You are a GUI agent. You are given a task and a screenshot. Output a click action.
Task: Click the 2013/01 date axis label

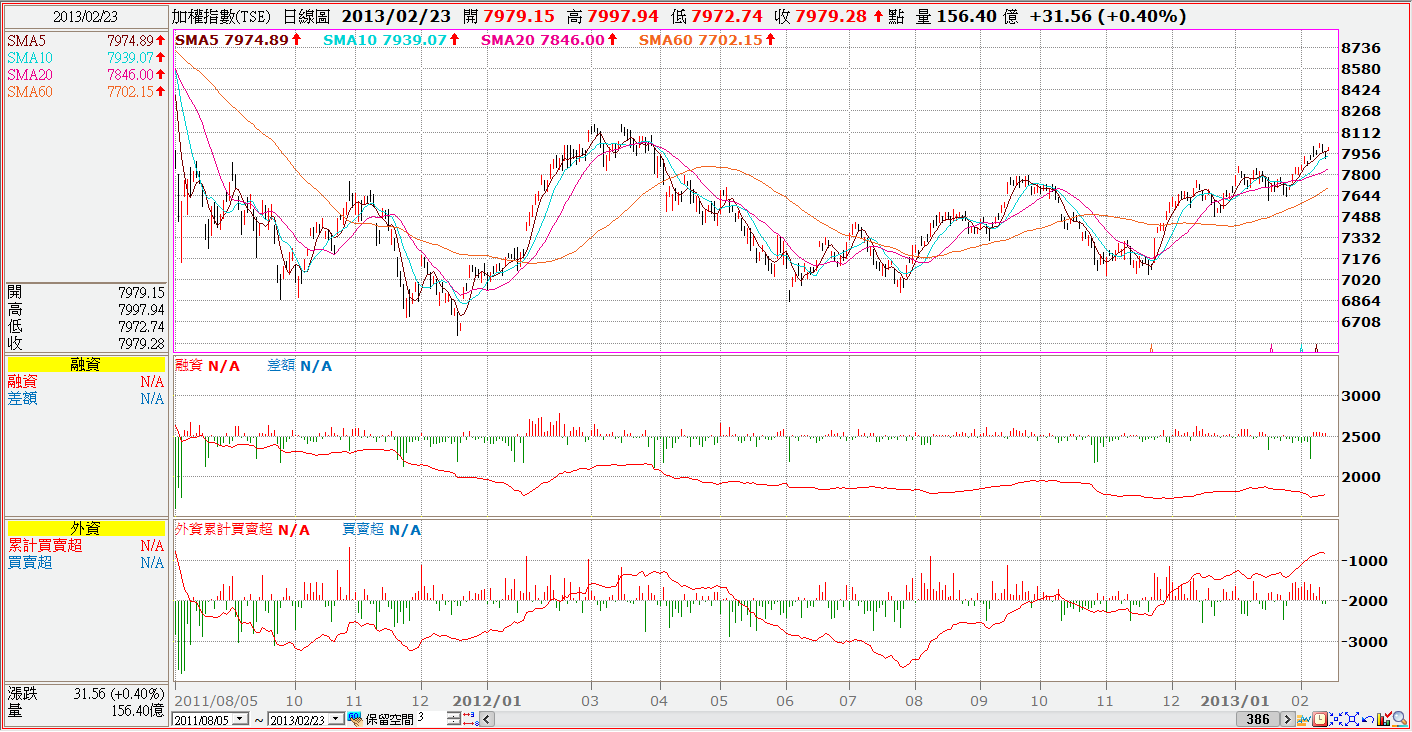click(x=1234, y=701)
